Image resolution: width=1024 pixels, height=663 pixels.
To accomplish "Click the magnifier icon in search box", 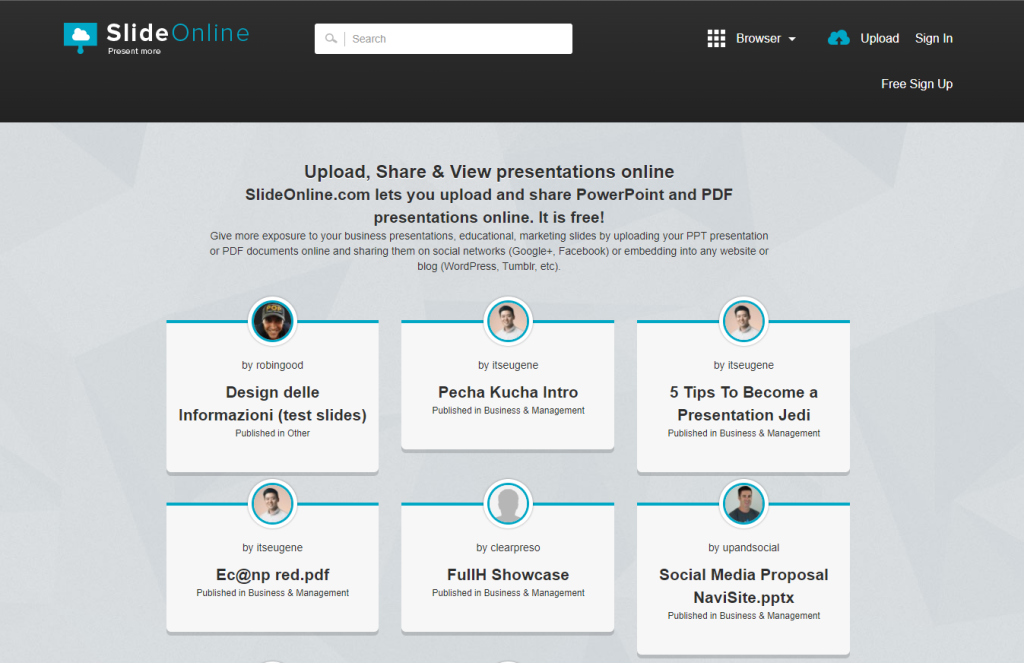I will [331, 39].
